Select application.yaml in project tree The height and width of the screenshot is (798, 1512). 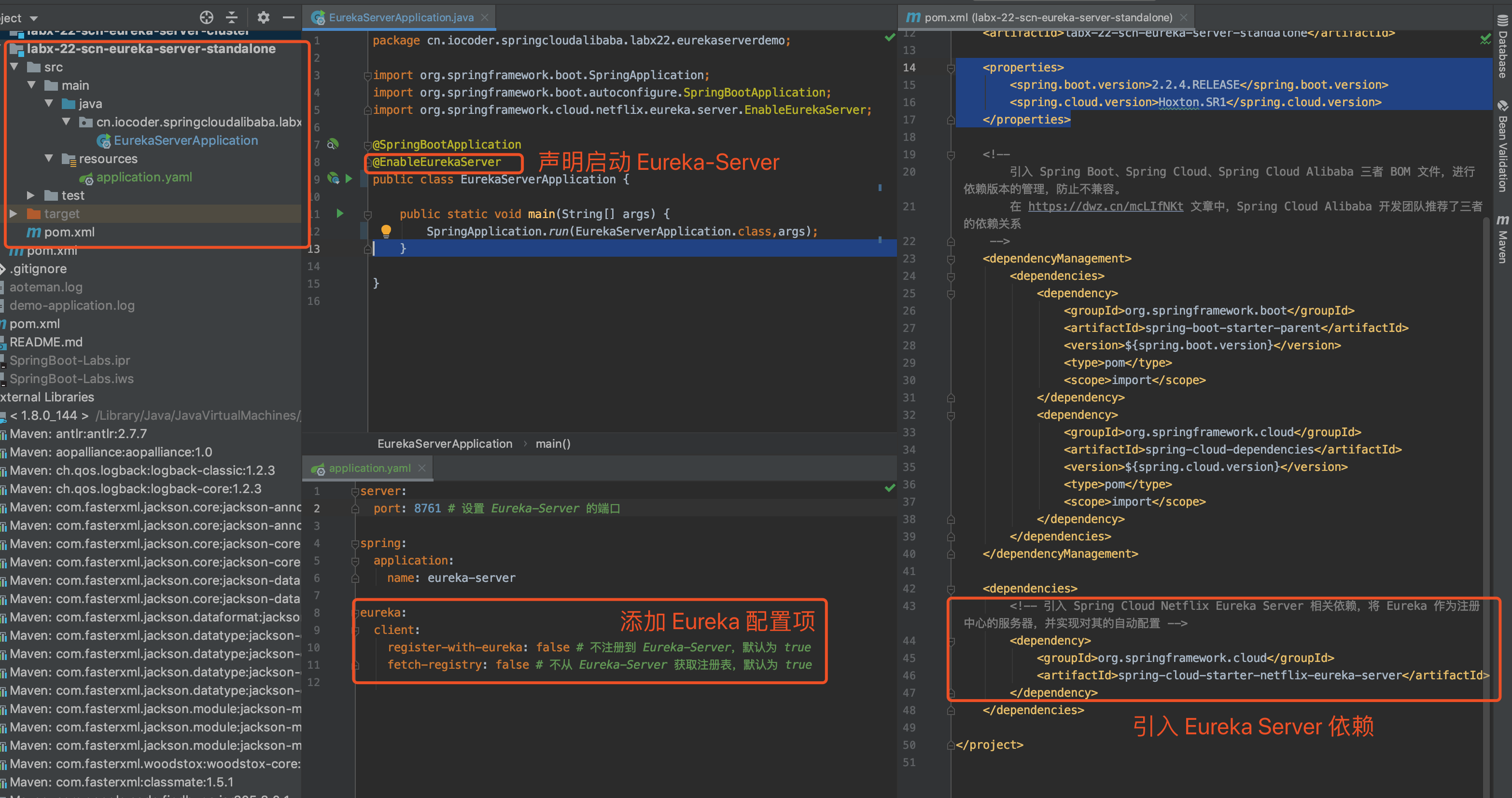pos(144,177)
